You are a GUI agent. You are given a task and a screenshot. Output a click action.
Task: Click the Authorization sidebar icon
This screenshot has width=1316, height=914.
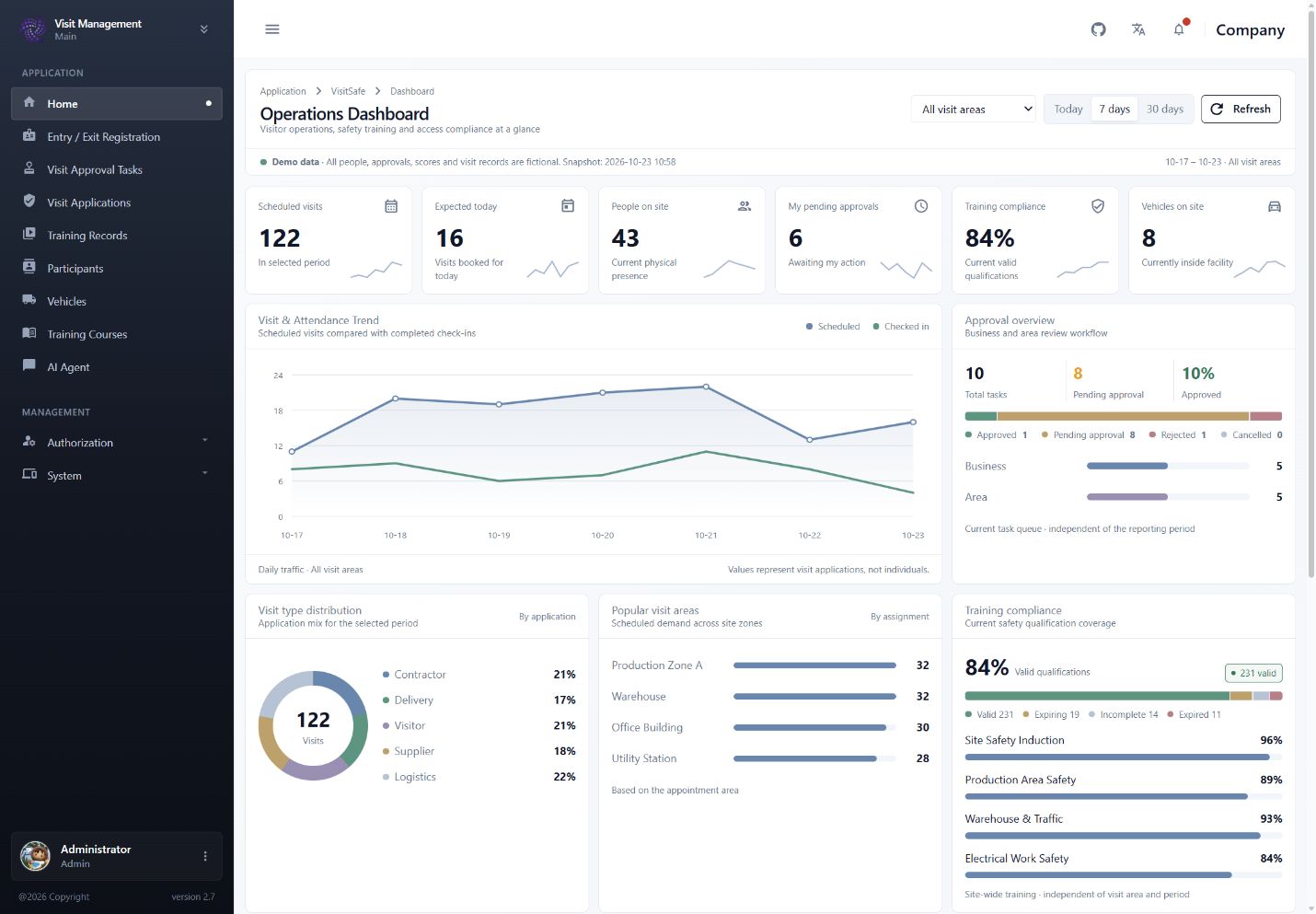point(29,442)
